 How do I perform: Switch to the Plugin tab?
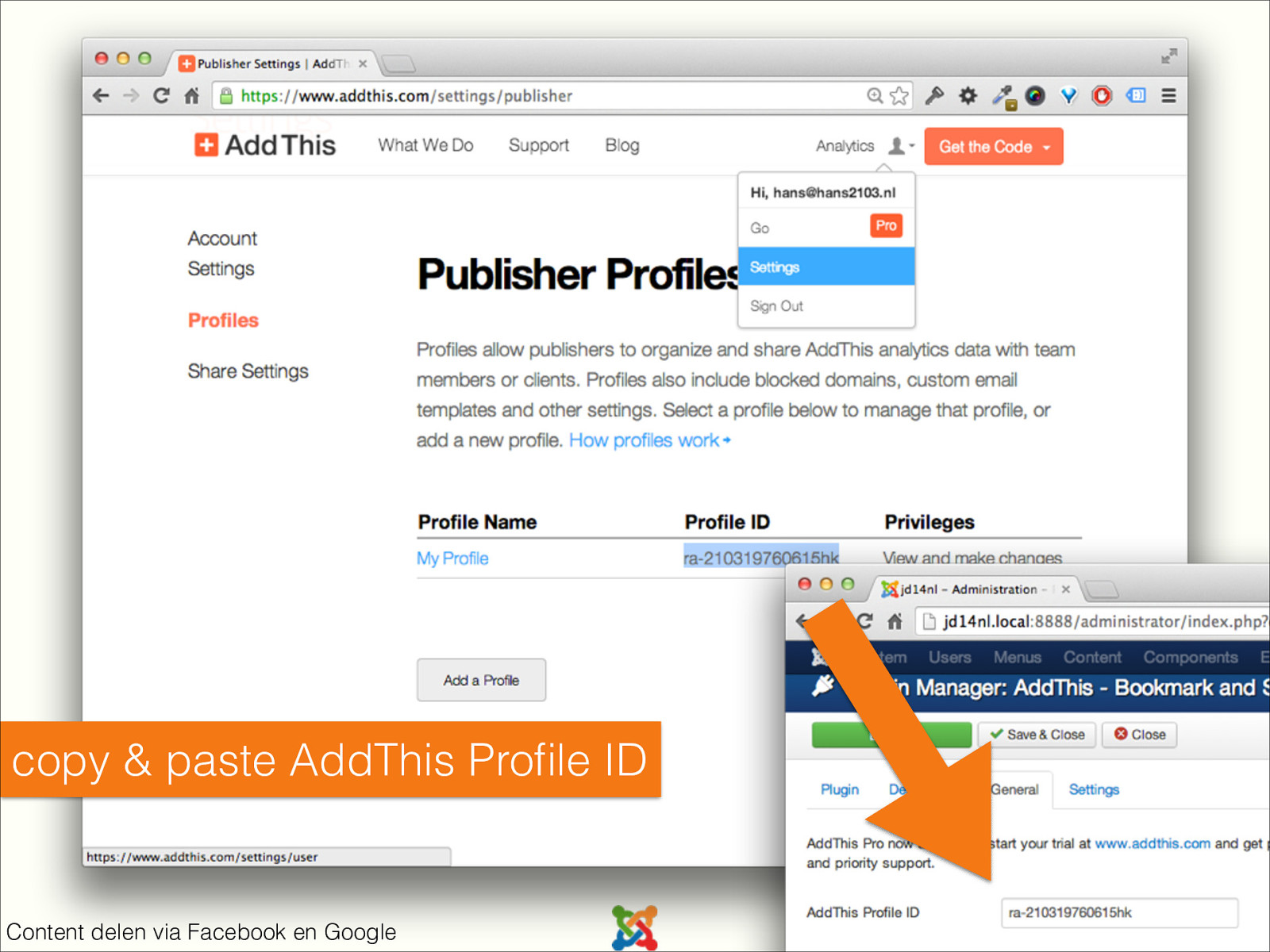(x=840, y=789)
